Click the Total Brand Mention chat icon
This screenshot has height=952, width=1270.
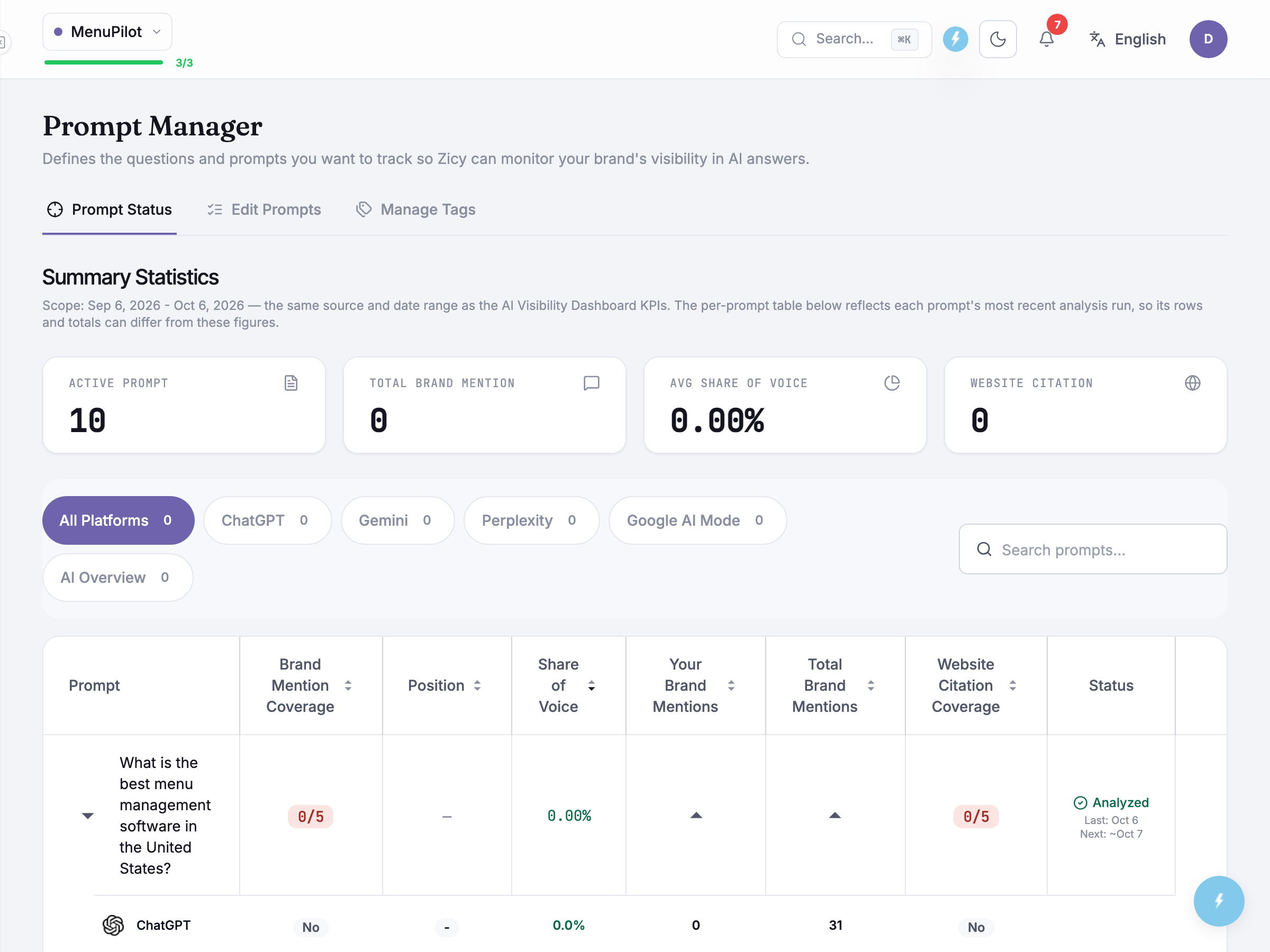pyautogui.click(x=592, y=383)
